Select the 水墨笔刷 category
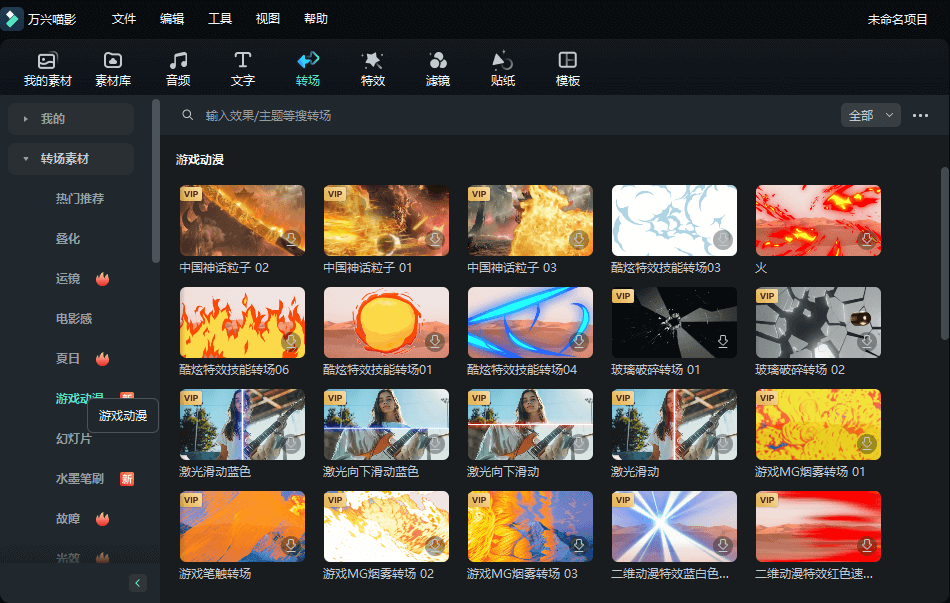The image size is (950, 603). pyautogui.click(x=80, y=479)
